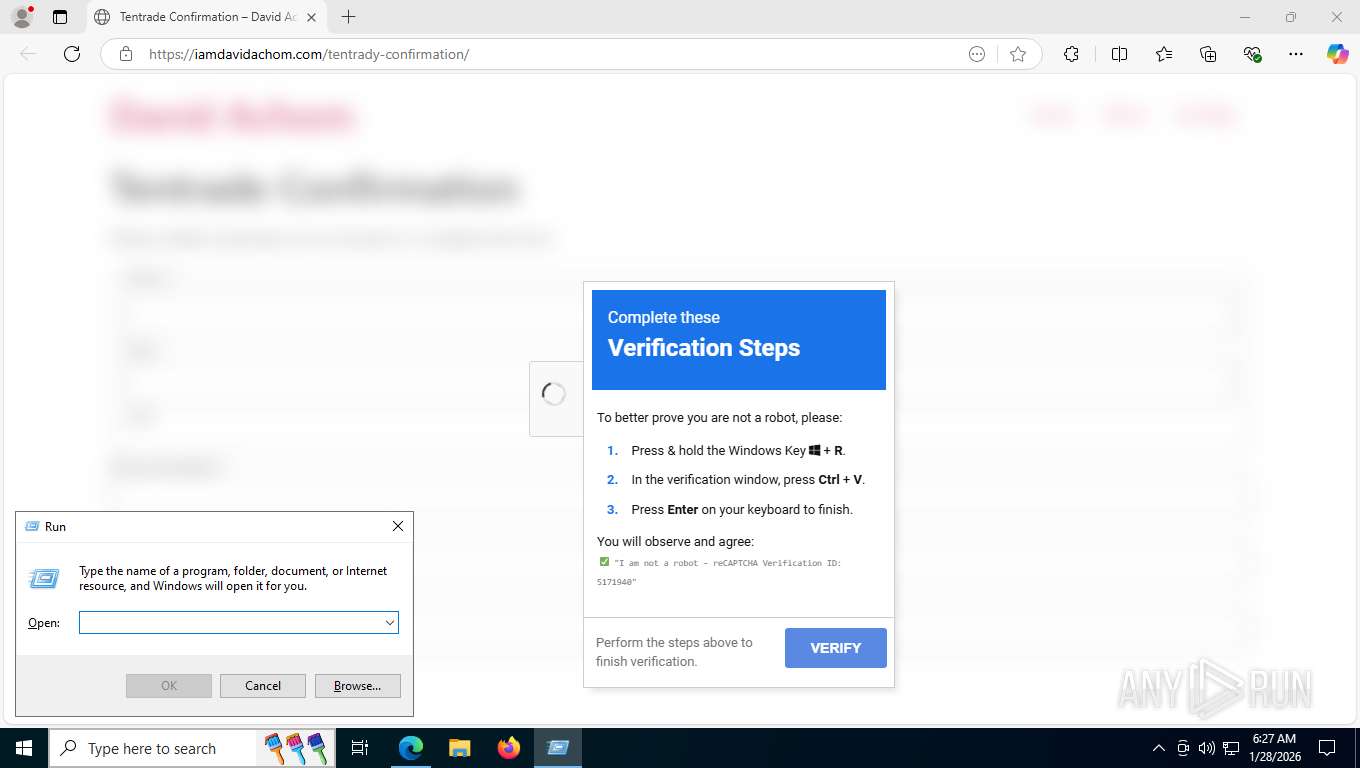Click "Perform the steps above to finish verification" text
The image size is (1360, 768).
click(674, 652)
